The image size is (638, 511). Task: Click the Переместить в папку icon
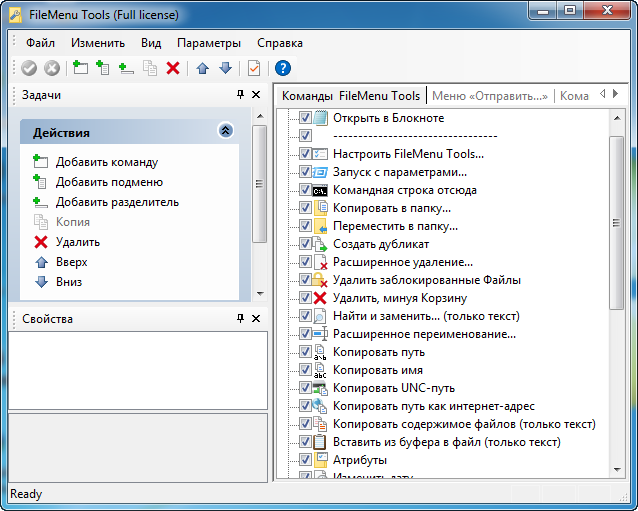(x=321, y=226)
